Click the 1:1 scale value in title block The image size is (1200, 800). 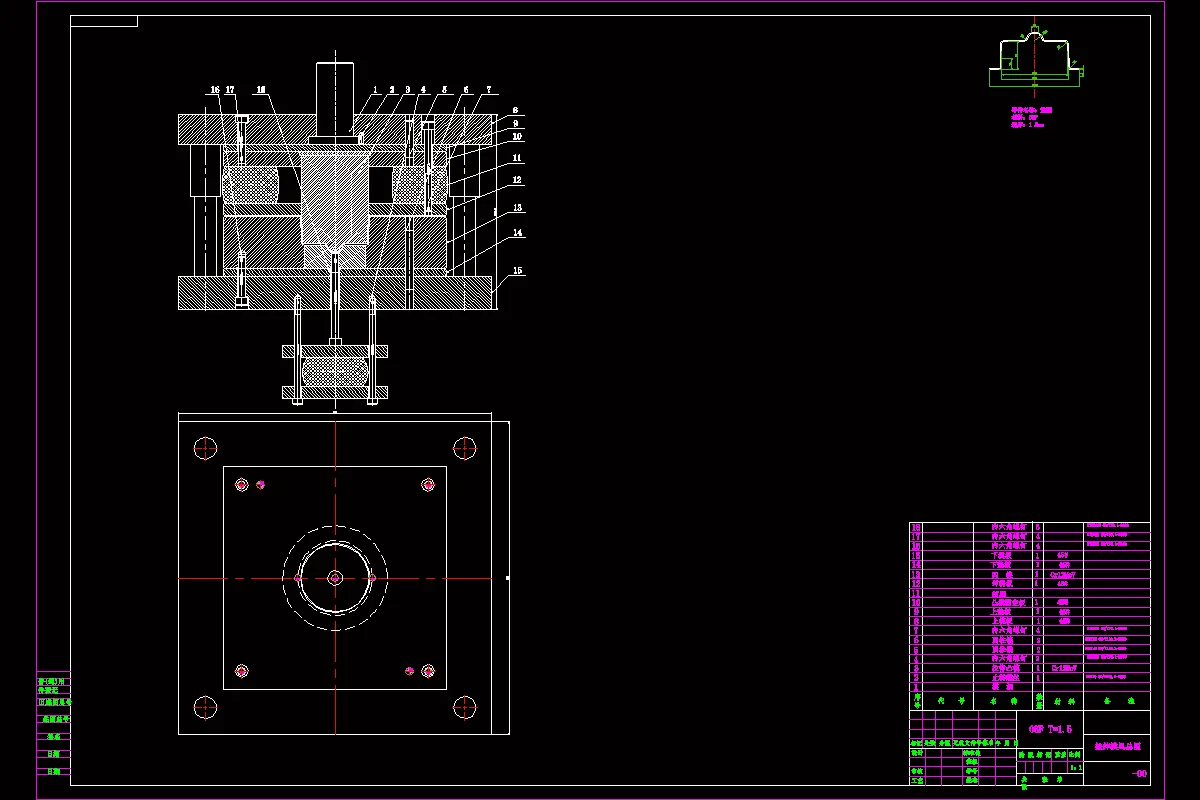1076,768
